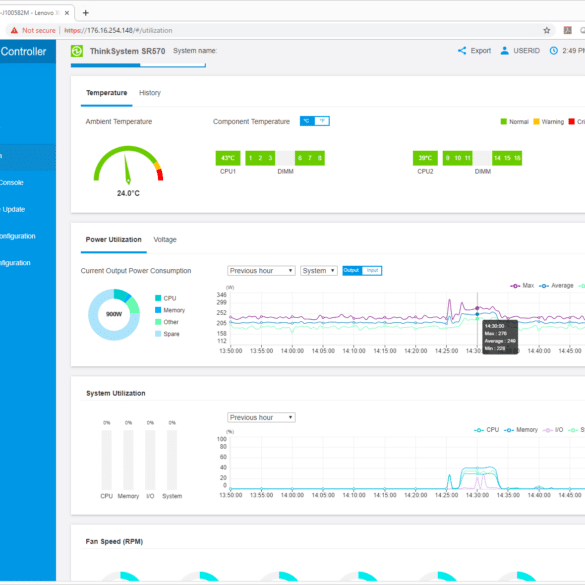Click DIMM 10 temperature tile

tap(458, 158)
